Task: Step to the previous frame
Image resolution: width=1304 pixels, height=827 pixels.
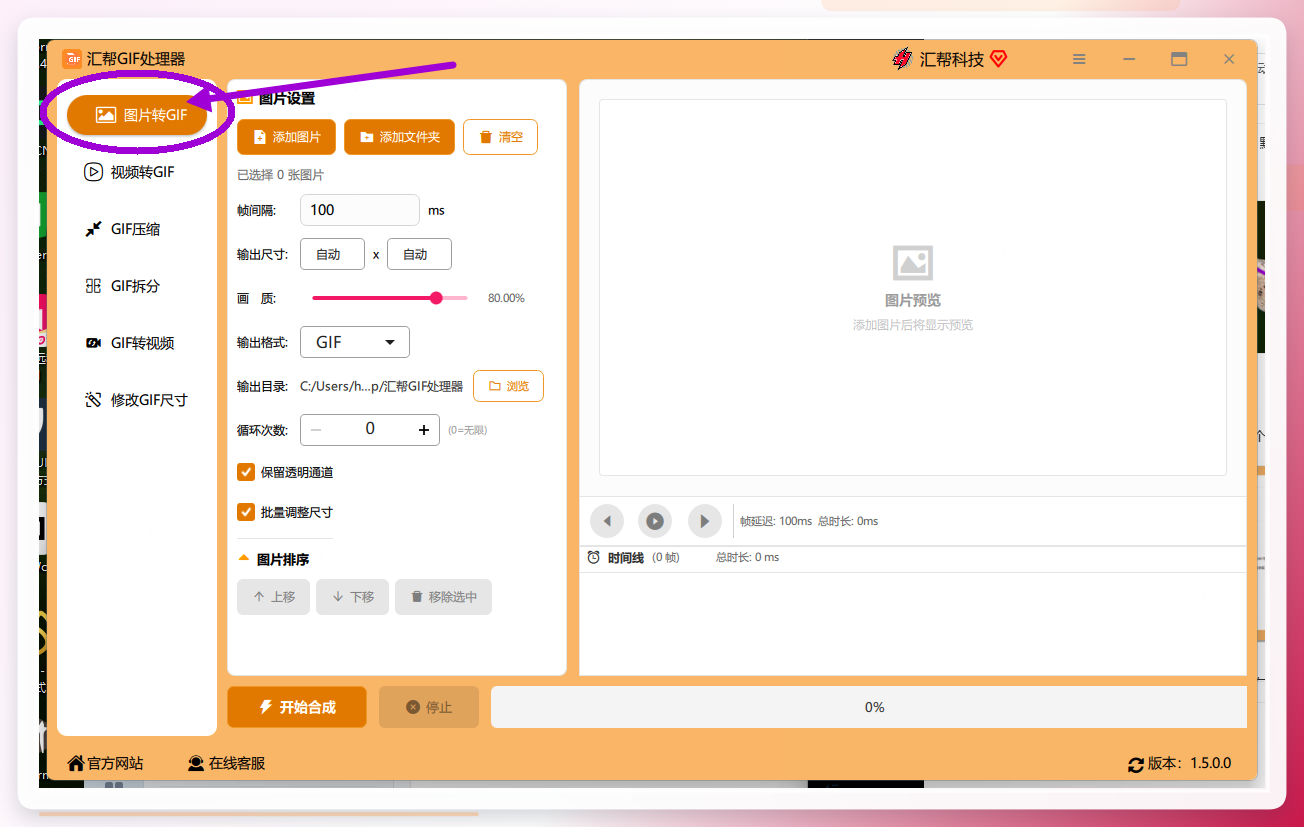Action: pyautogui.click(x=607, y=521)
